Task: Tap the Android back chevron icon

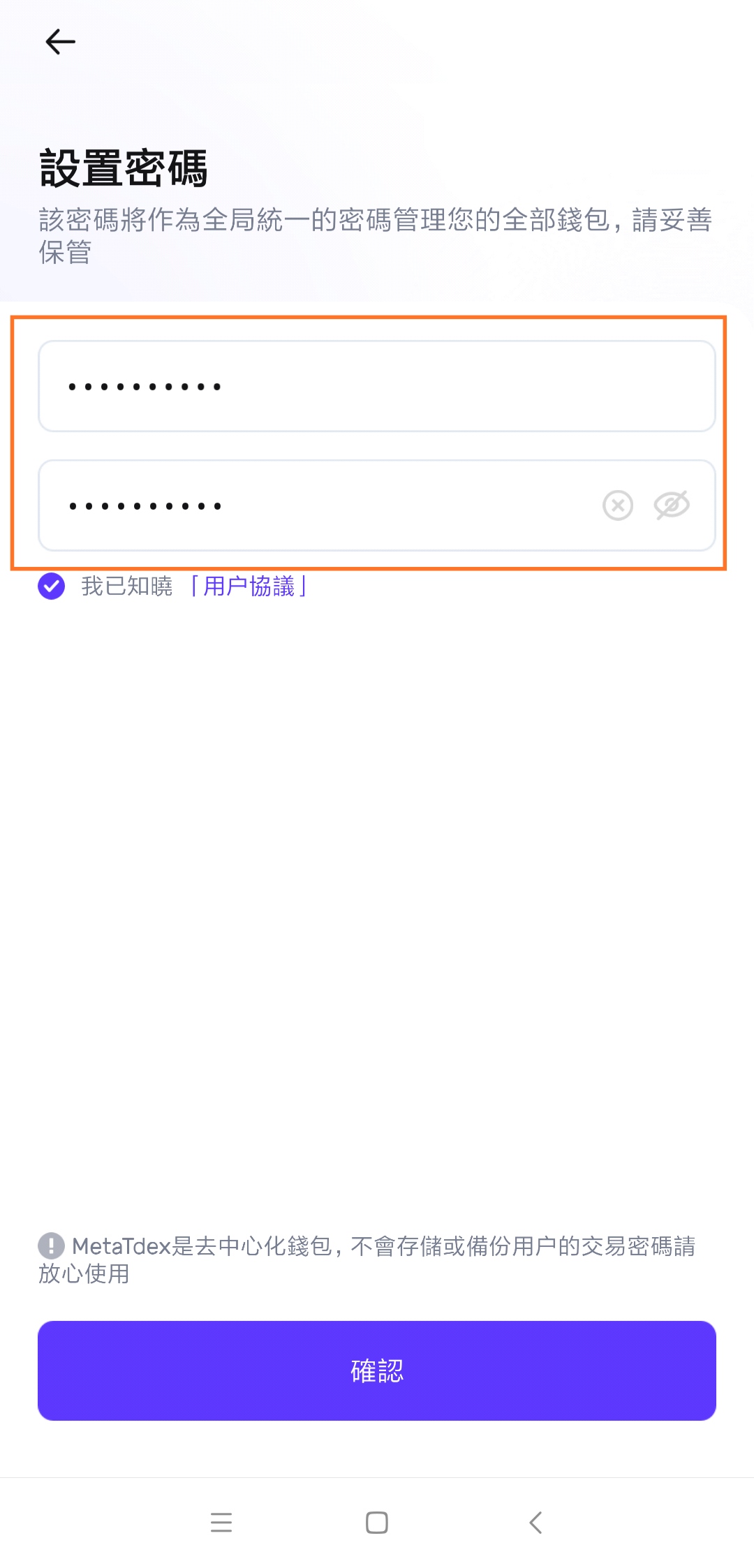Action: tap(535, 1522)
